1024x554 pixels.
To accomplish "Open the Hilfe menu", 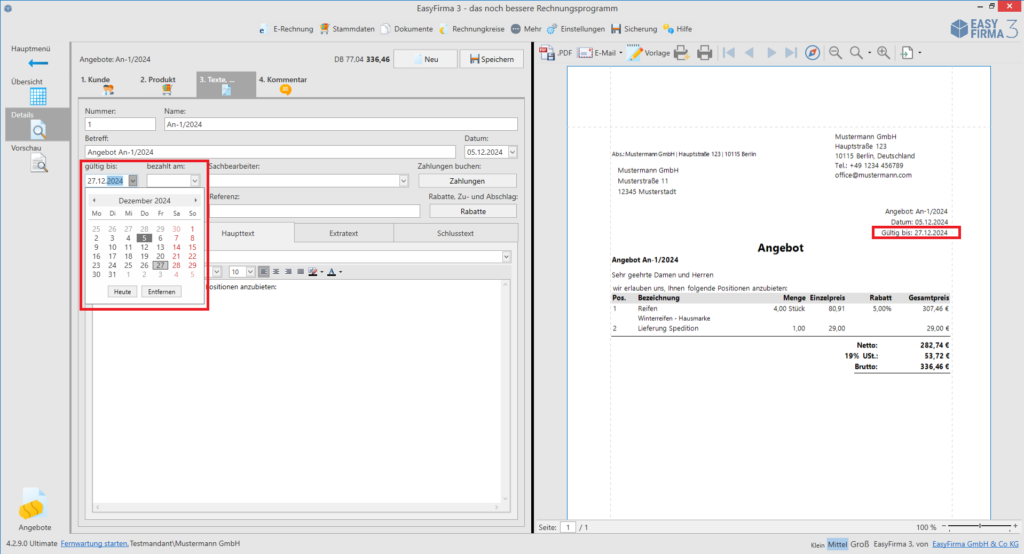I will pyautogui.click(x=677, y=29).
